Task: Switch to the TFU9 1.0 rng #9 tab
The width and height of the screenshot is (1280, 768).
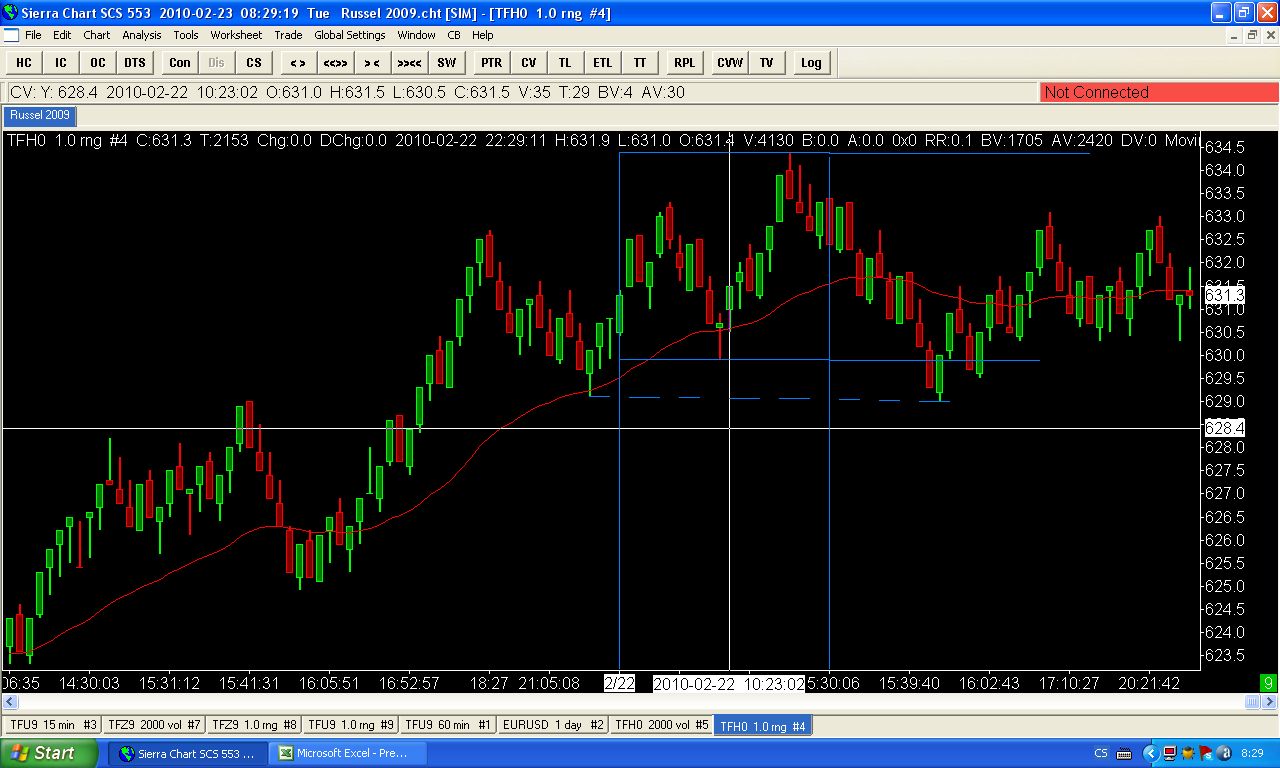Action: click(351, 725)
